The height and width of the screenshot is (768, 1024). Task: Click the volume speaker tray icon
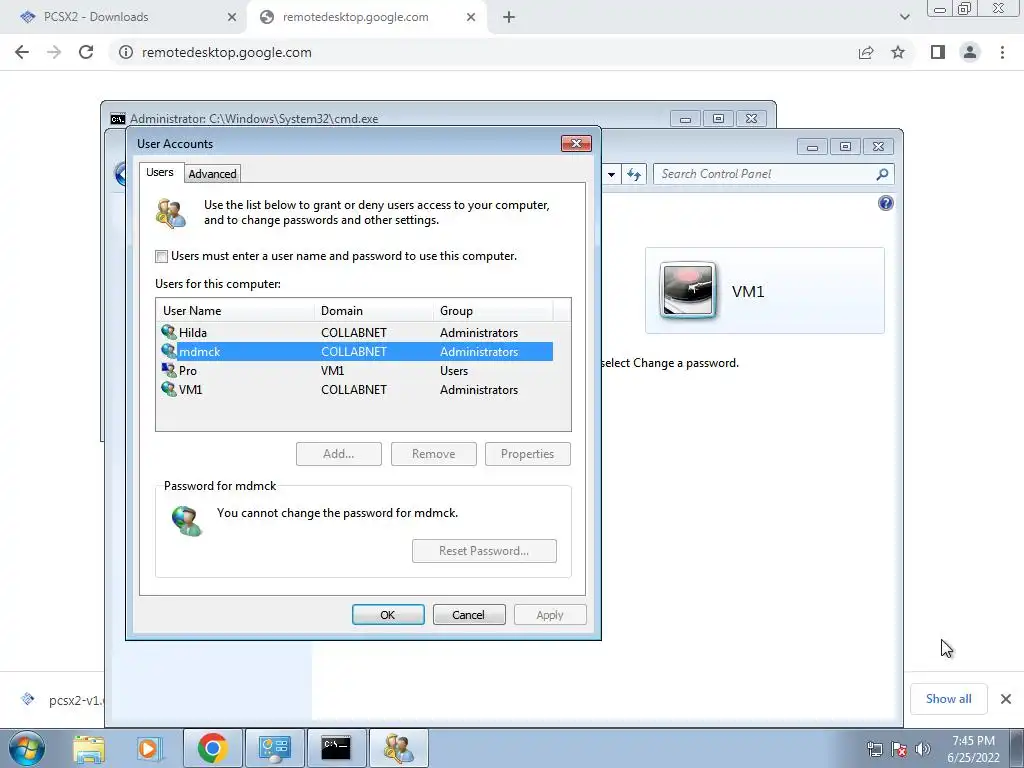pos(922,750)
